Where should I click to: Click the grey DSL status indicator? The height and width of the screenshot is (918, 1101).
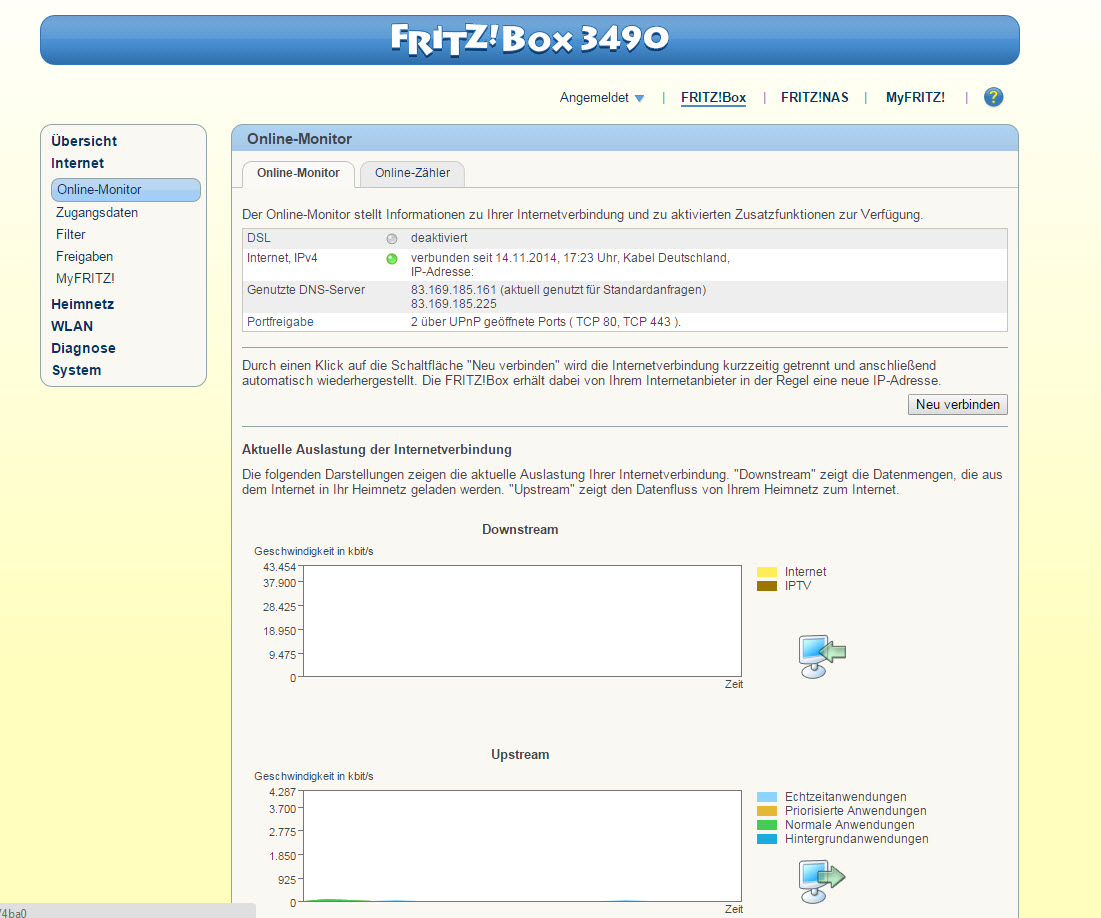(392, 239)
